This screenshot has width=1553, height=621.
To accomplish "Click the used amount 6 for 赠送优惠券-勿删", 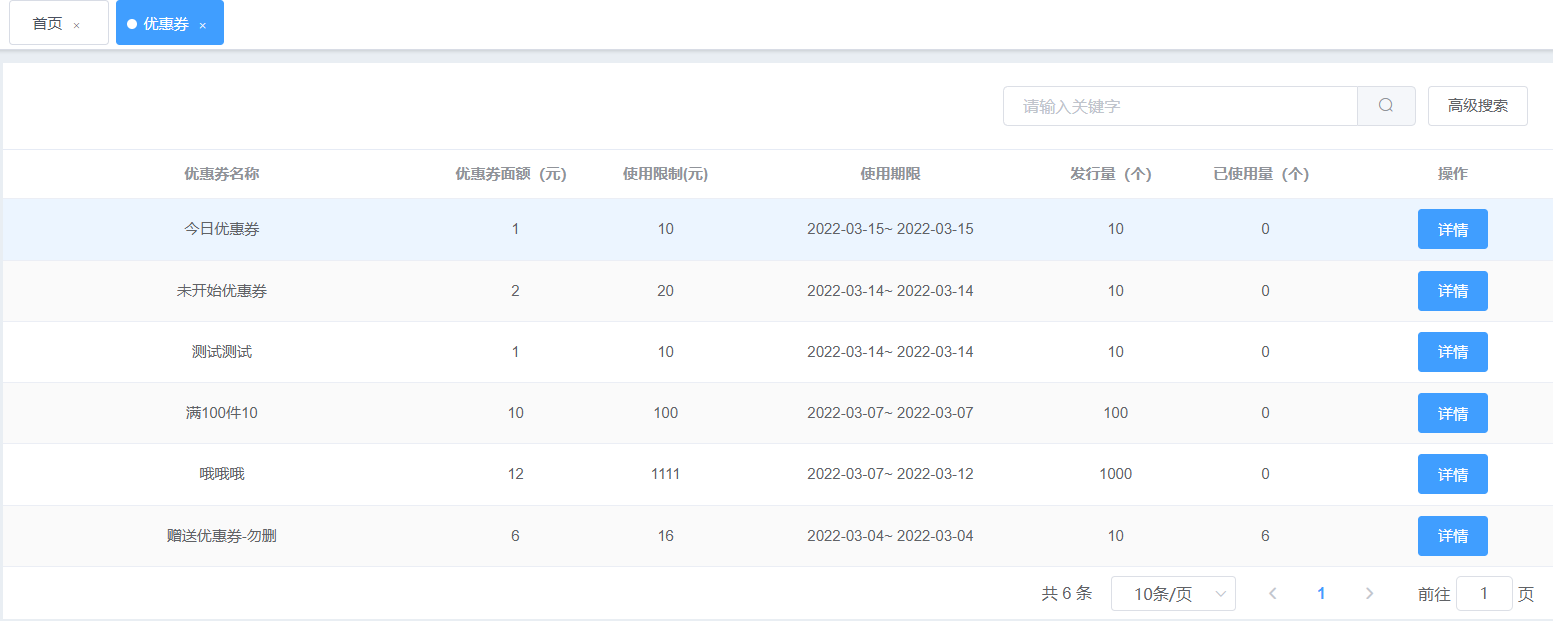I will [1265, 536].
